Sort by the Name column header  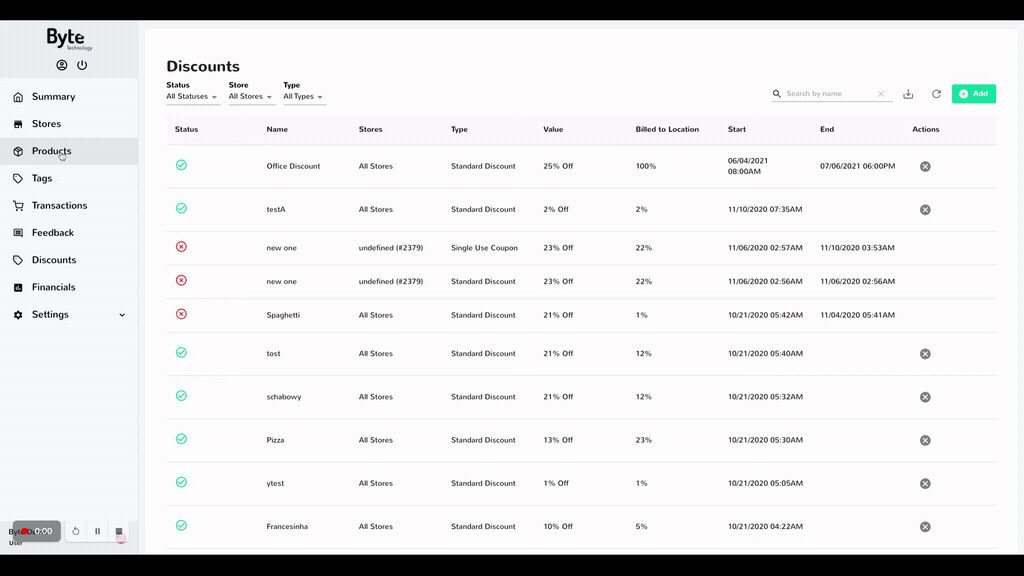(277, 129)
